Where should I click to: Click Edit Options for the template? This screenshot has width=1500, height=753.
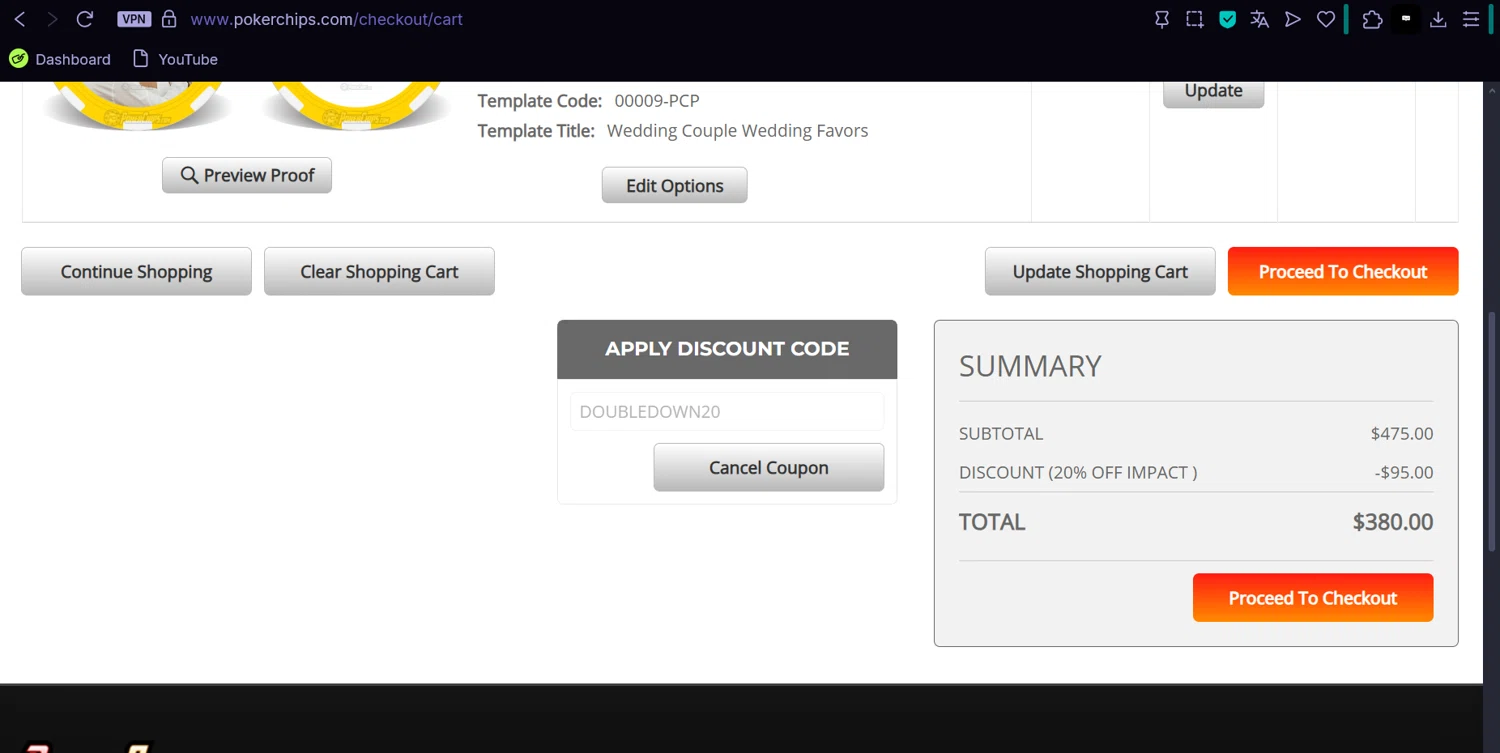pos(675,185)
